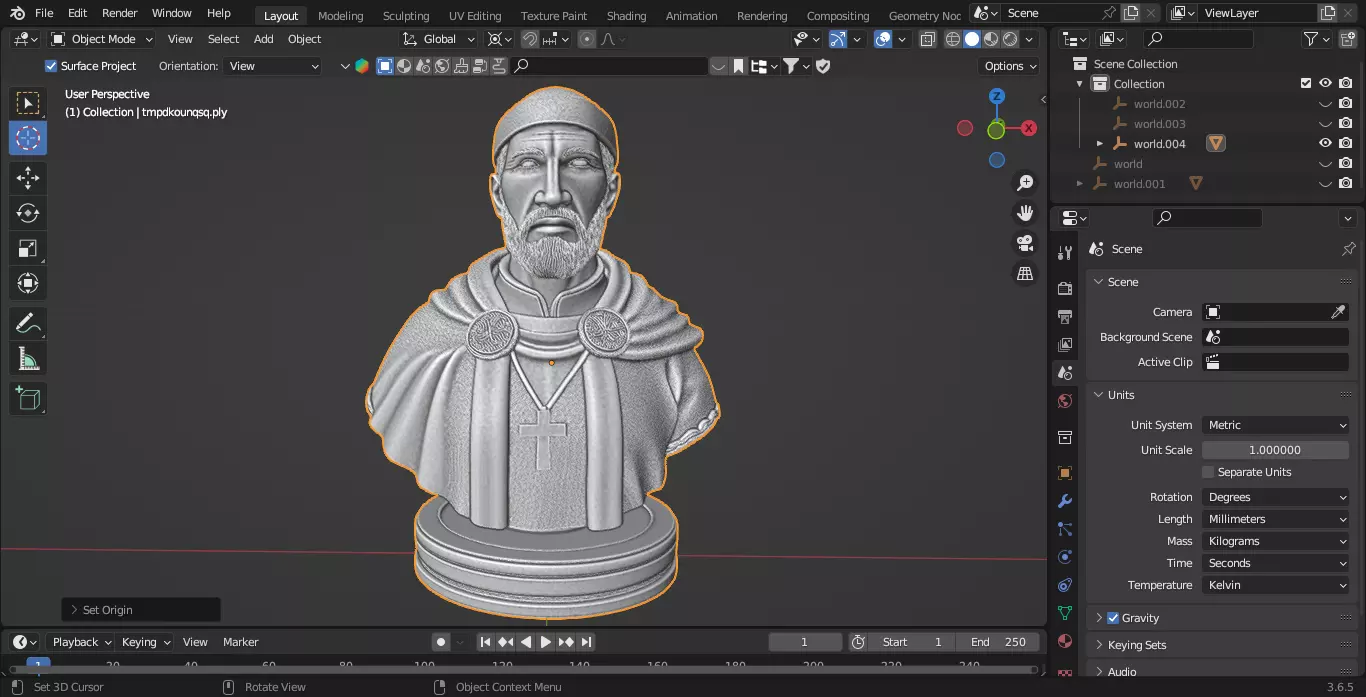Viewport: 1366px width, 697px height.
Task: Open the Particles properties tab
Action: pos(1065,529)
